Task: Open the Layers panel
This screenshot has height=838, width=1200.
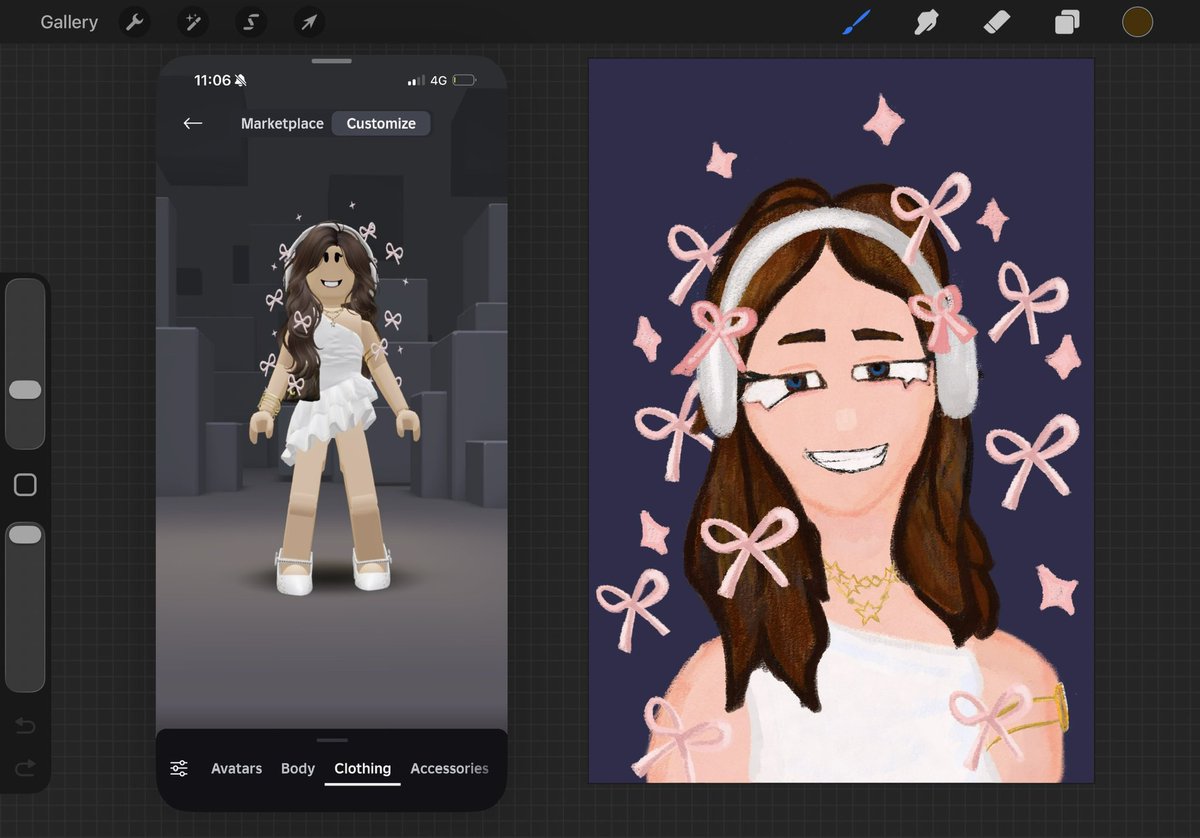Action: point(1067,22)
